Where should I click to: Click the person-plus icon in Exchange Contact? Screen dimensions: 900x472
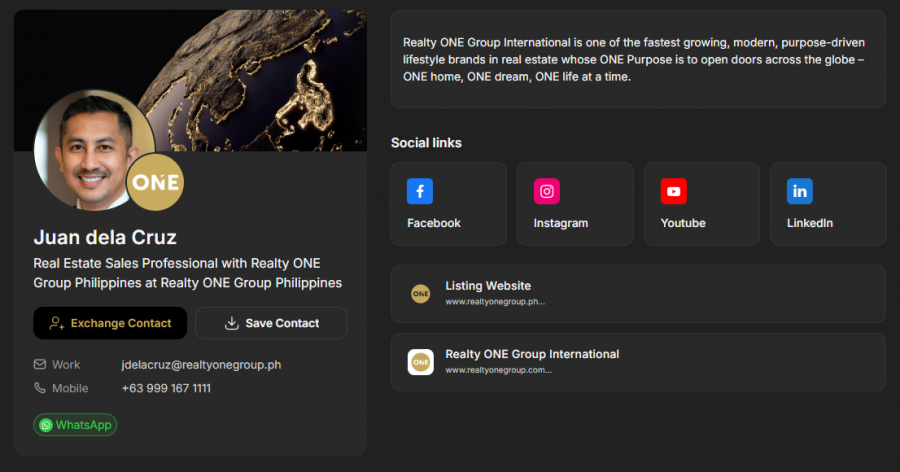coord(56,323)
